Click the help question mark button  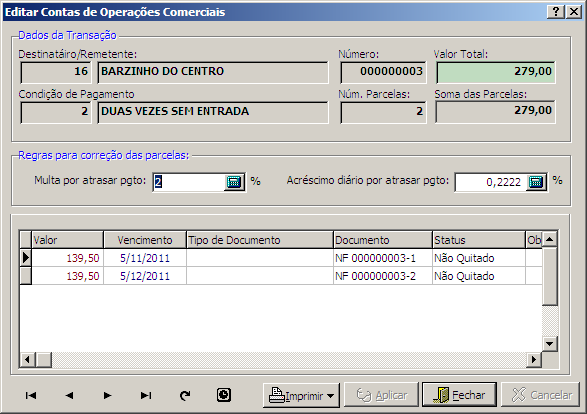tap(556, 12)
